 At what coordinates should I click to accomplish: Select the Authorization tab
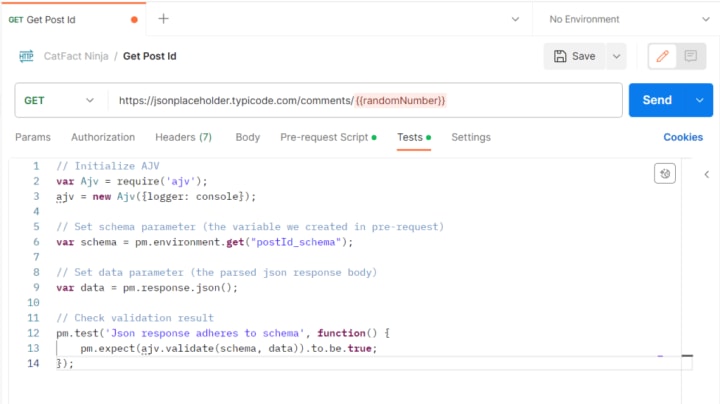(103, 137)
